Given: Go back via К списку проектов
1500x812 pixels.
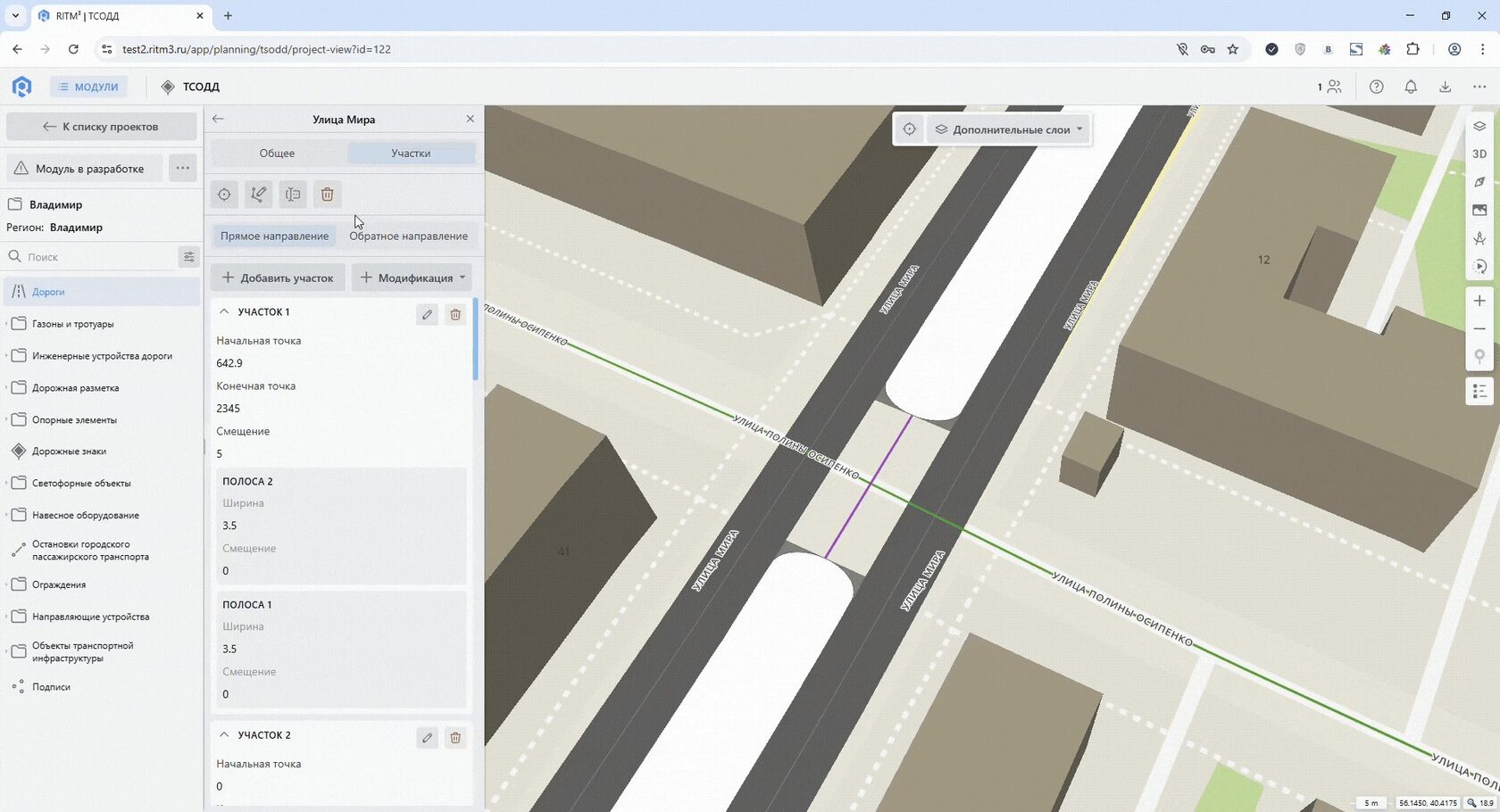Looking at the screenshot, I should (x=102, y=127).
